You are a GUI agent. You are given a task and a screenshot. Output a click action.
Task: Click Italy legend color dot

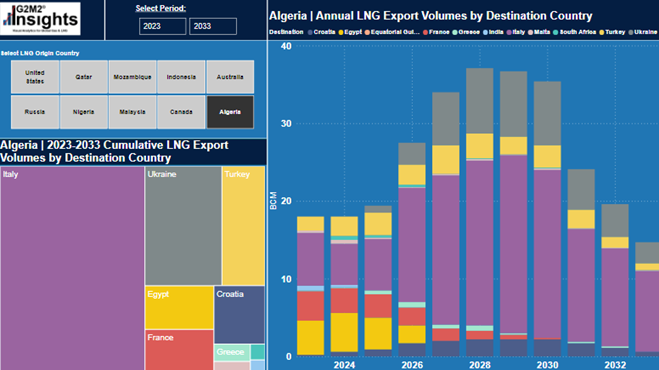pos(509,32)
